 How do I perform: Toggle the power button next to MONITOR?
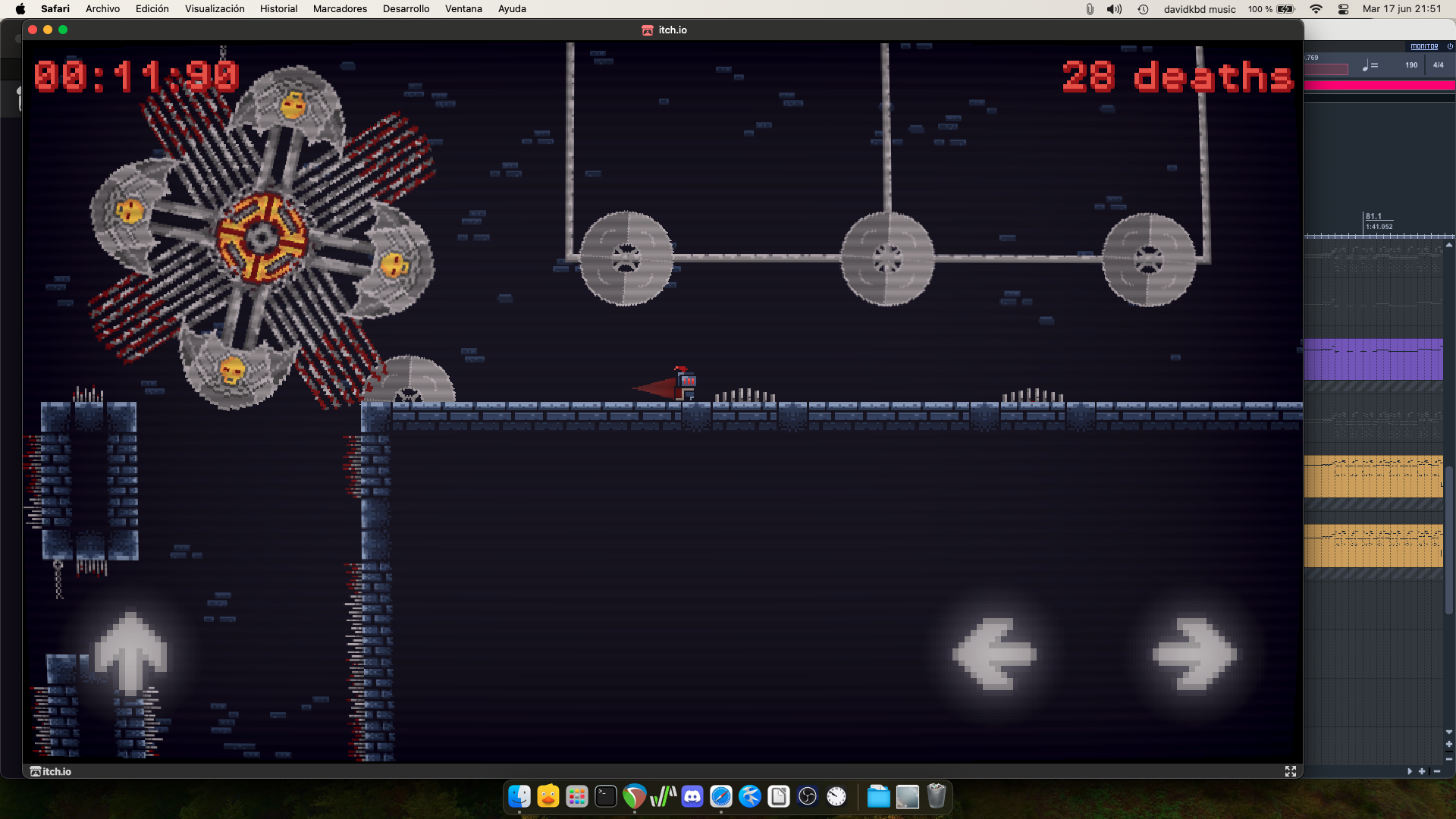pos(1450,46)
